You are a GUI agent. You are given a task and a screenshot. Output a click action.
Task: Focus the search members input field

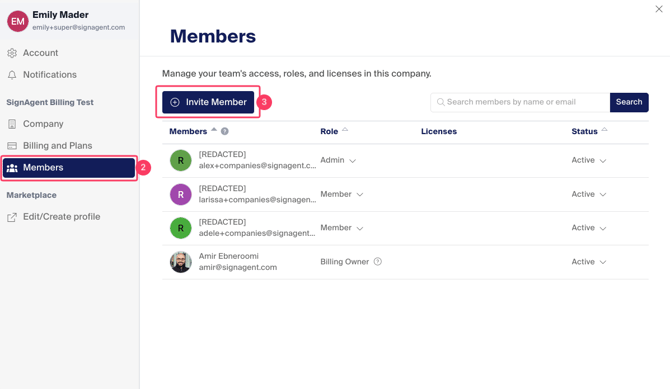pyautogui.click(x=520, y=102)
